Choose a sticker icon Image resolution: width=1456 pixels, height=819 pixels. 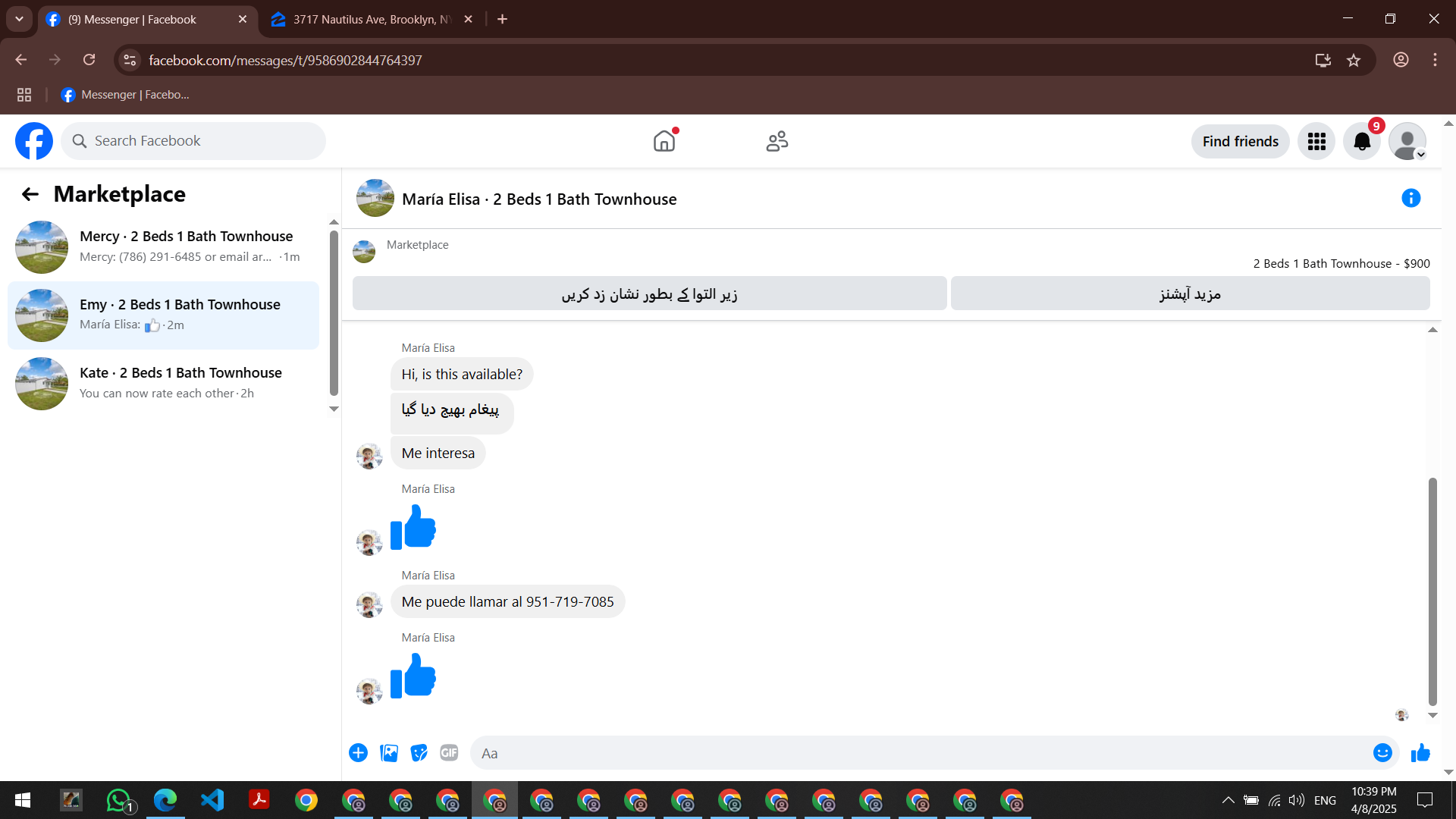click(419, 753)
